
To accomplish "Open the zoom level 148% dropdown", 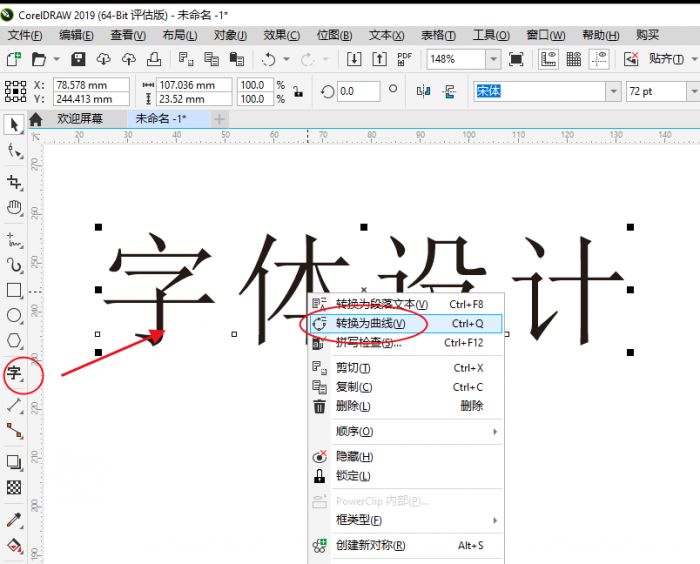I will (x=493, y=60).
